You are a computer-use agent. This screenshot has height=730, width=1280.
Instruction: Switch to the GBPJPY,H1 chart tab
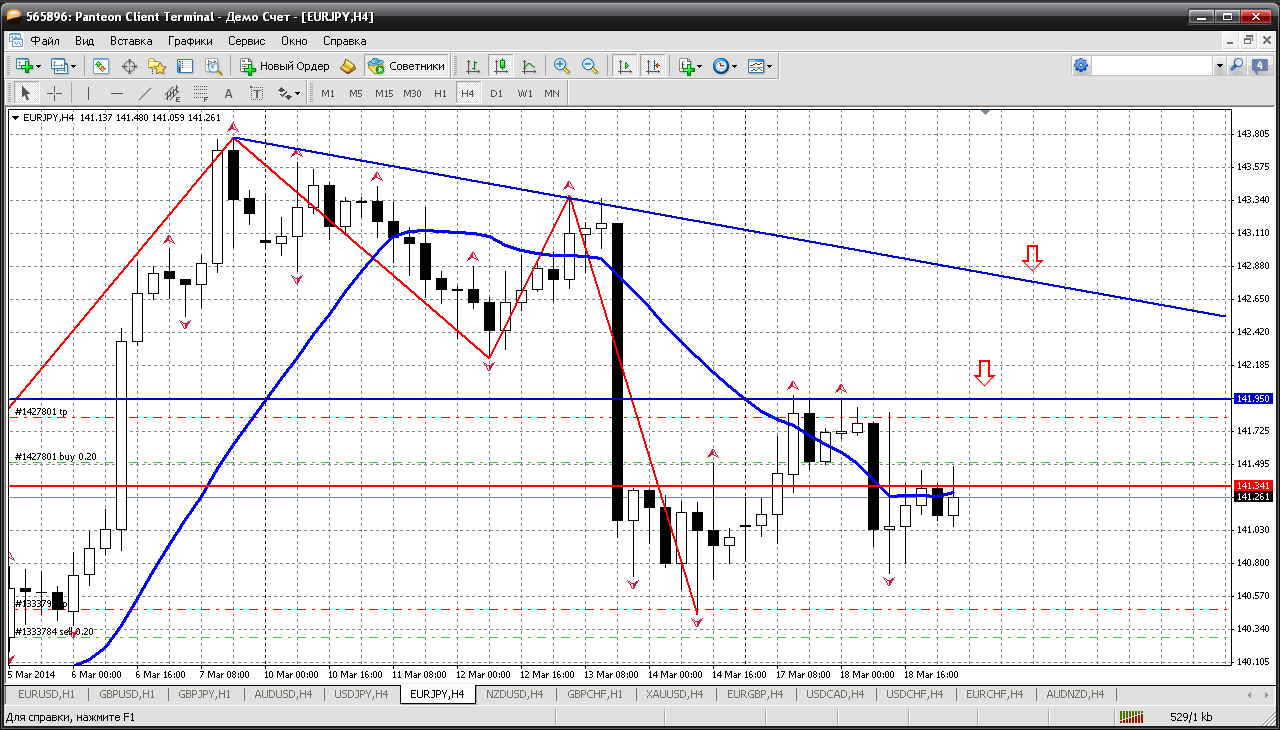(x=202, y=694)
